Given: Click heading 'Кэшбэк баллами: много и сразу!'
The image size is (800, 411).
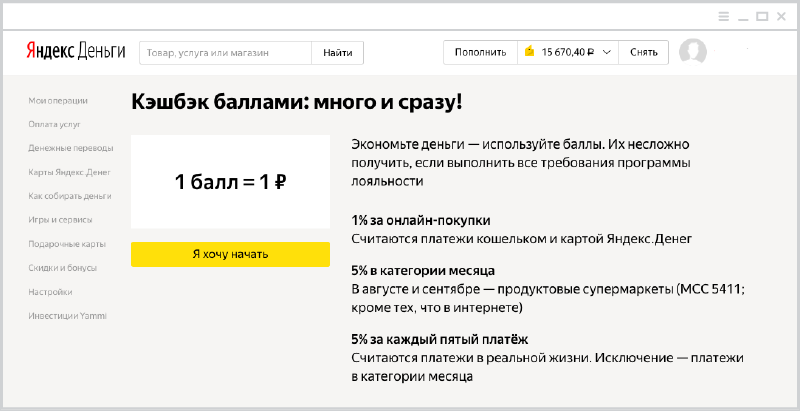Looking at the screenshot, I should 297,102.
